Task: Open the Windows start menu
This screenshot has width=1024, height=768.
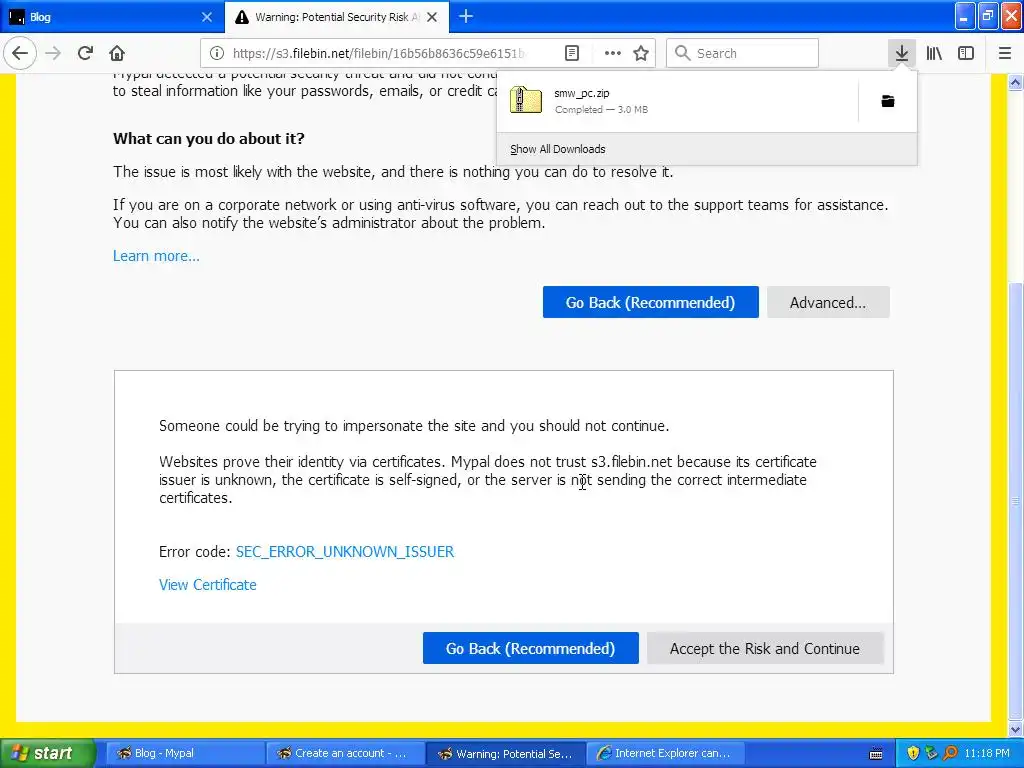Action: pyautogui.click(x=47, y=753)
